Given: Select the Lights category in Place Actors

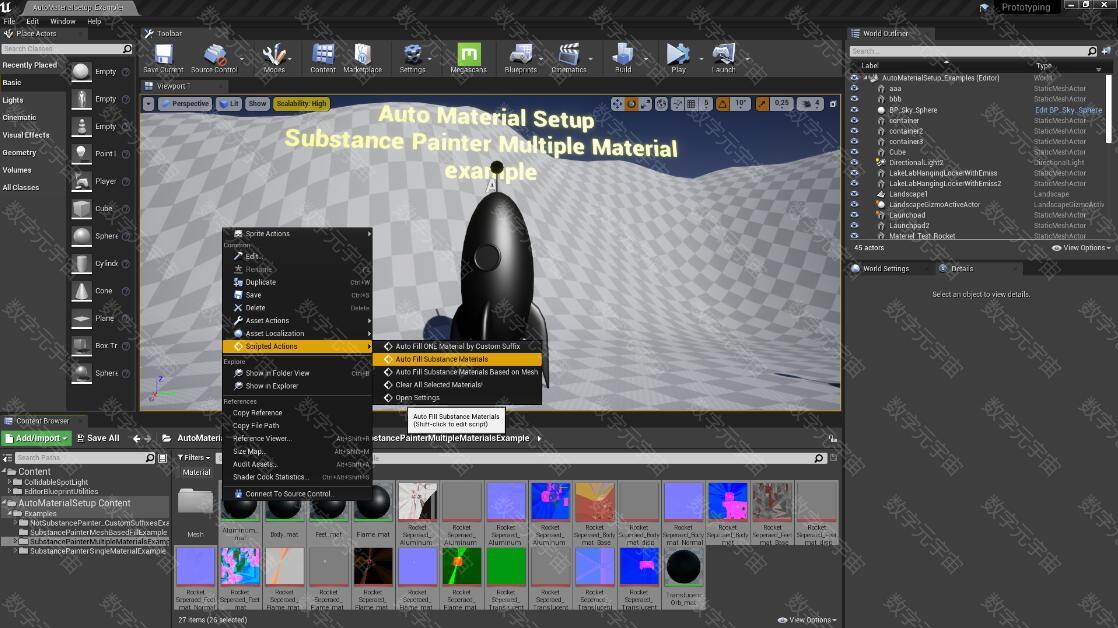Looking at the screenshot, I should pyautogui.click(x=13, y=101).
